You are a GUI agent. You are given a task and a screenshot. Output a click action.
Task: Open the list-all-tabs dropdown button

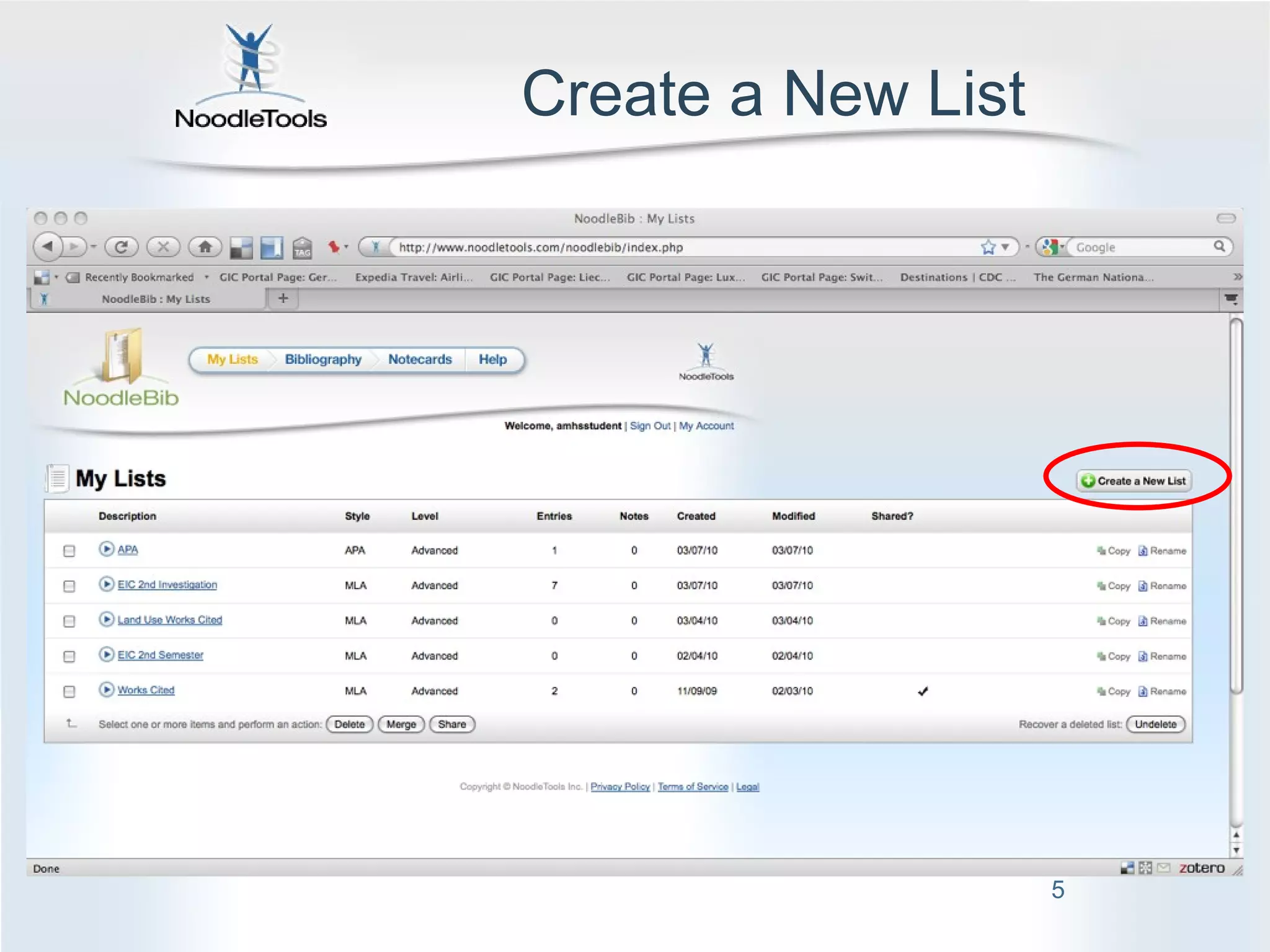(1231, 299)
